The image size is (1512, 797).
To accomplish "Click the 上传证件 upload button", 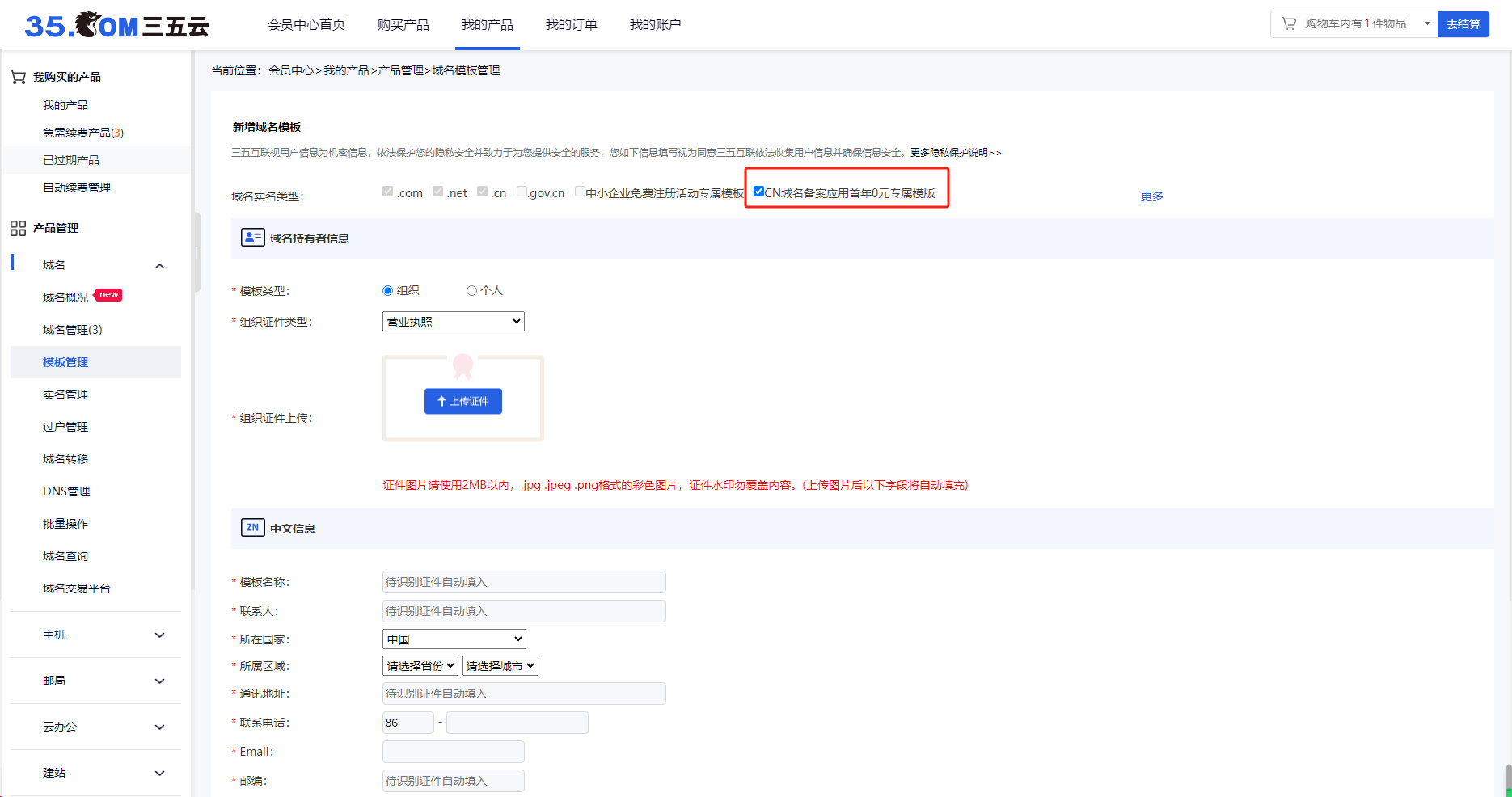I will 463,401.
